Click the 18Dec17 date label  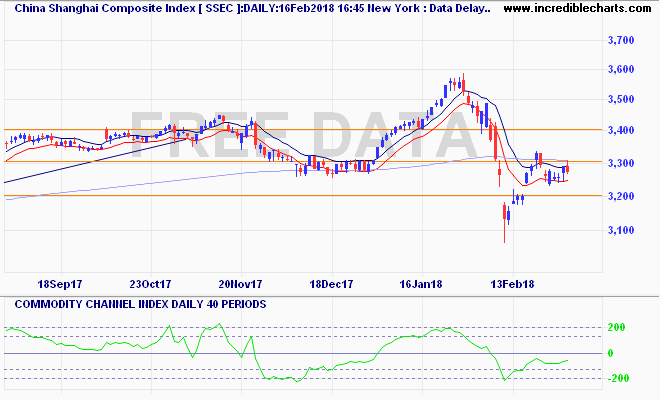tap(331, 284)
